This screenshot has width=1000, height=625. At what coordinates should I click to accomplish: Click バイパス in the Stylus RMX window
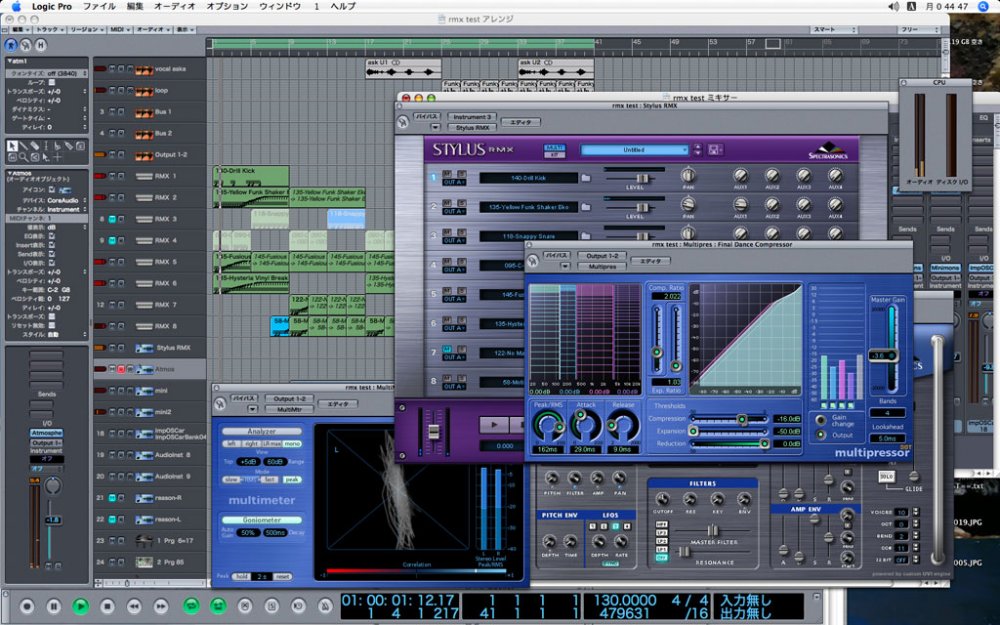pos(427,117)
